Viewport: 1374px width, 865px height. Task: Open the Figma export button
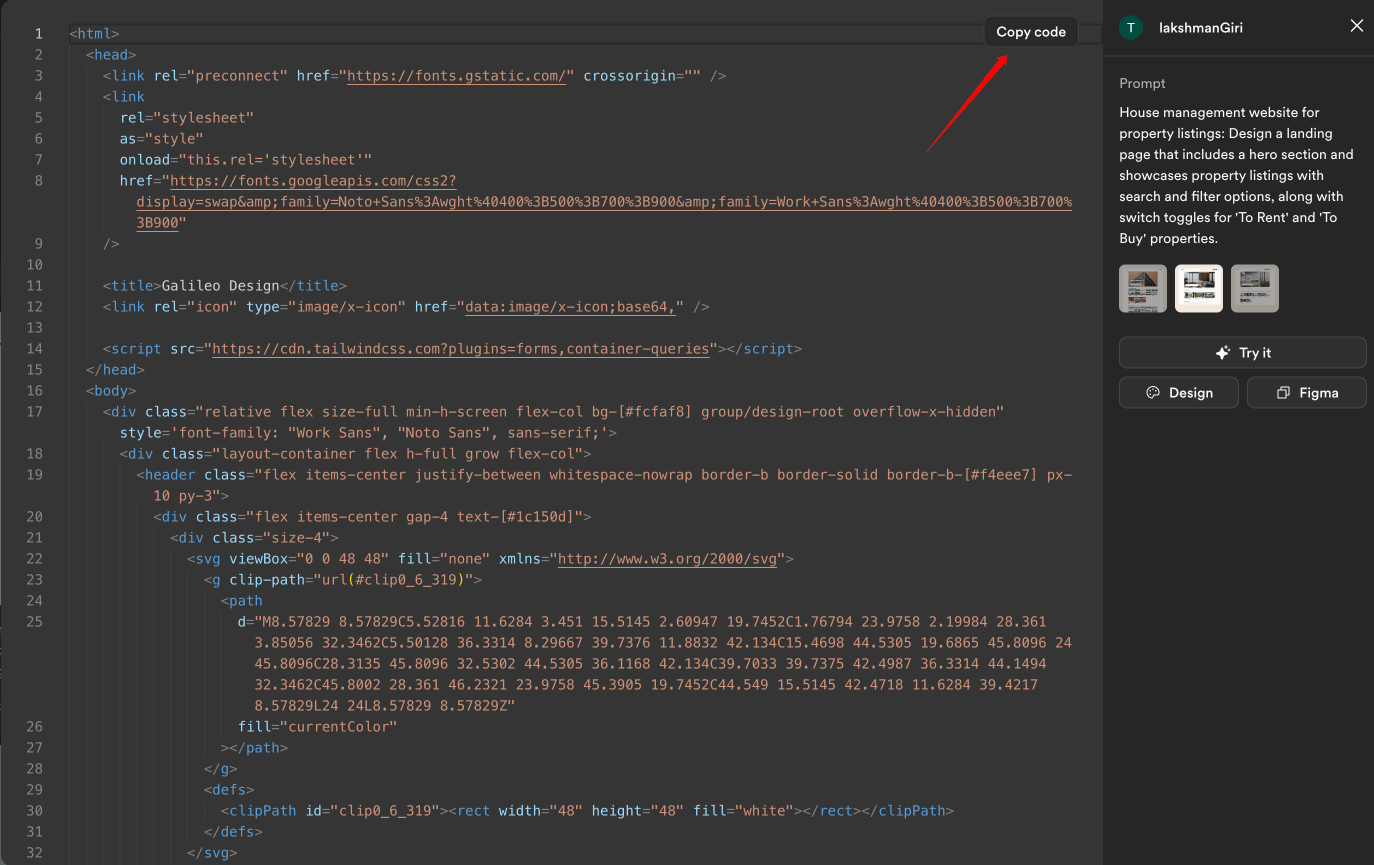1306,392
